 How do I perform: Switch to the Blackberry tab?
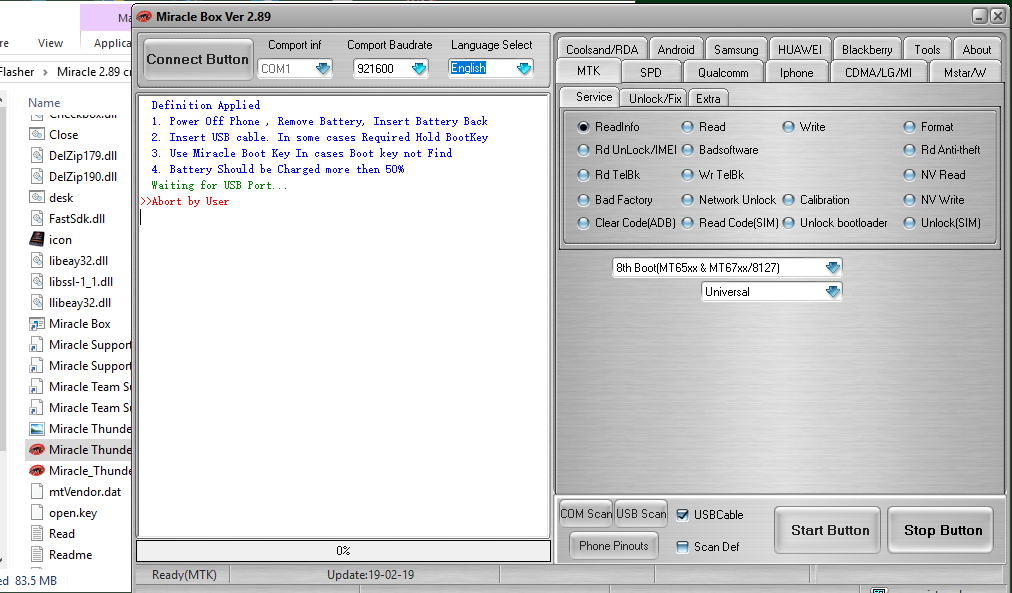pyautogui.click(x=867, y=49)
